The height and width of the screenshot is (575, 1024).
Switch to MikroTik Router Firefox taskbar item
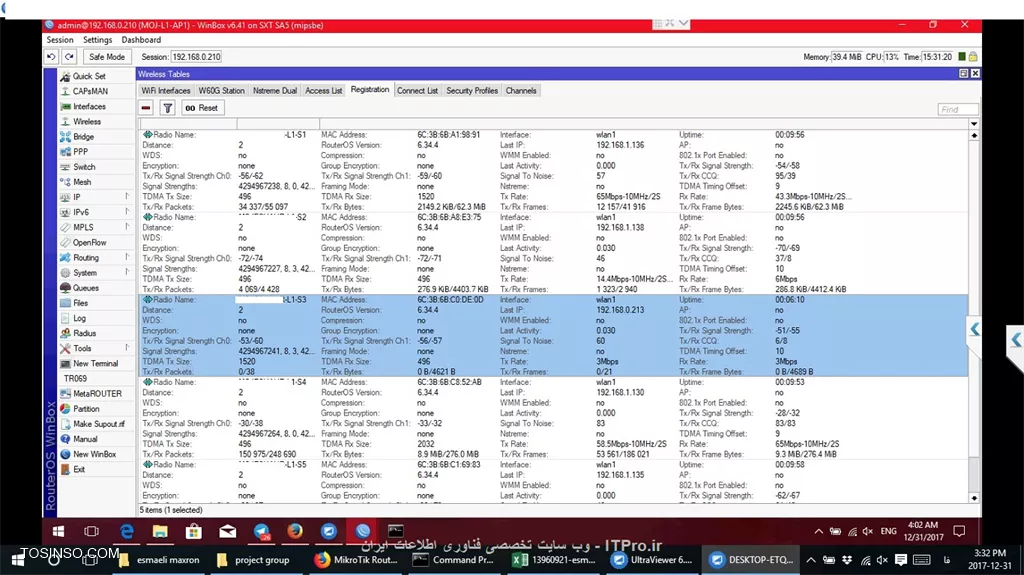pos(357,560)
